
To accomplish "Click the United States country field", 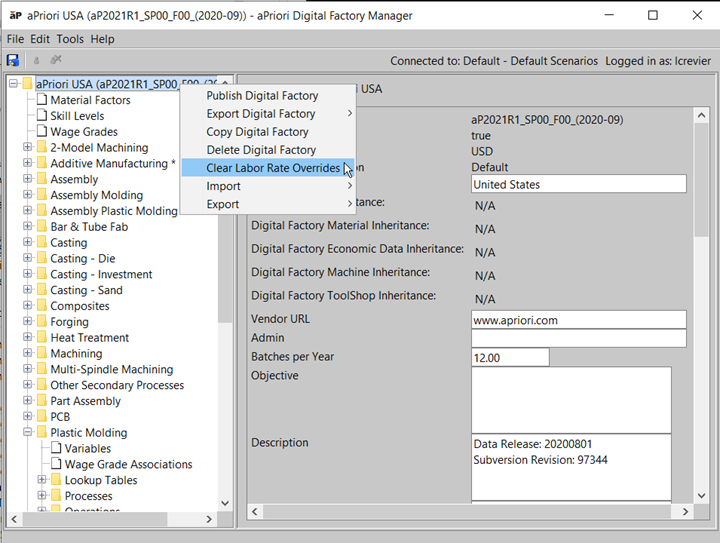I will [x=579, y=184].
